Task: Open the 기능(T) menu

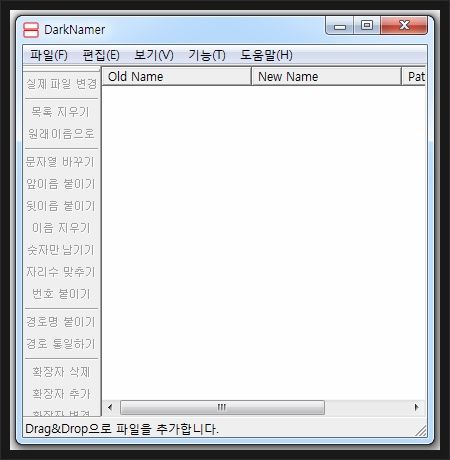Action: click(x=207, y=55)
